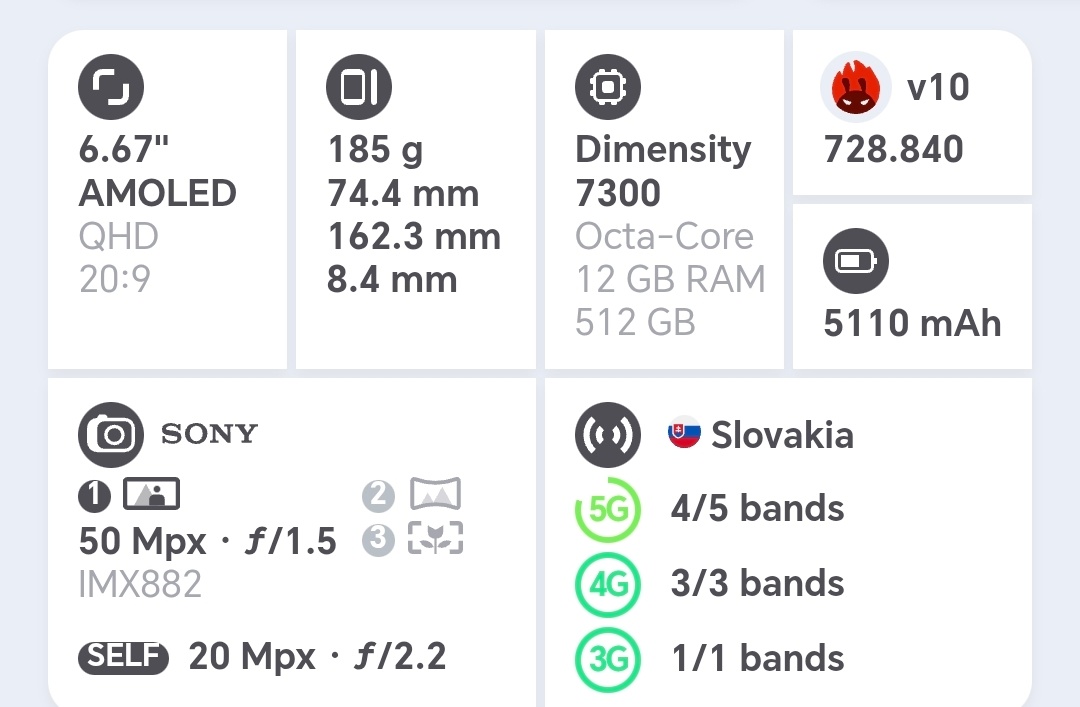The width and height of the screenshot is (1080, 707).
Task: Click the network bands antenna icon
Action: pyautogui.click(x=607, y=435)
